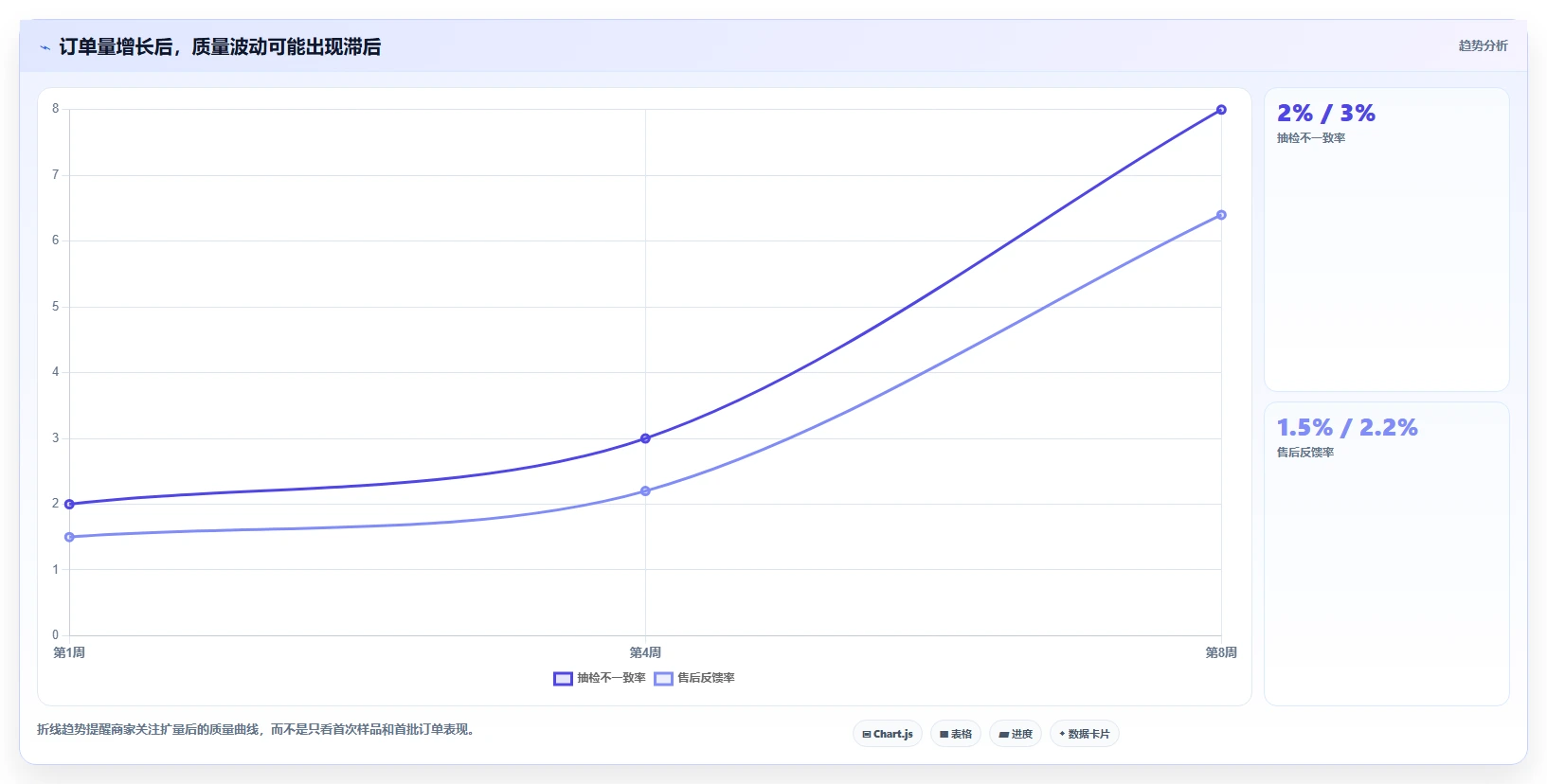
Task: Click the caption starting 折线趋势提醒商家
Action: point(256,729)
